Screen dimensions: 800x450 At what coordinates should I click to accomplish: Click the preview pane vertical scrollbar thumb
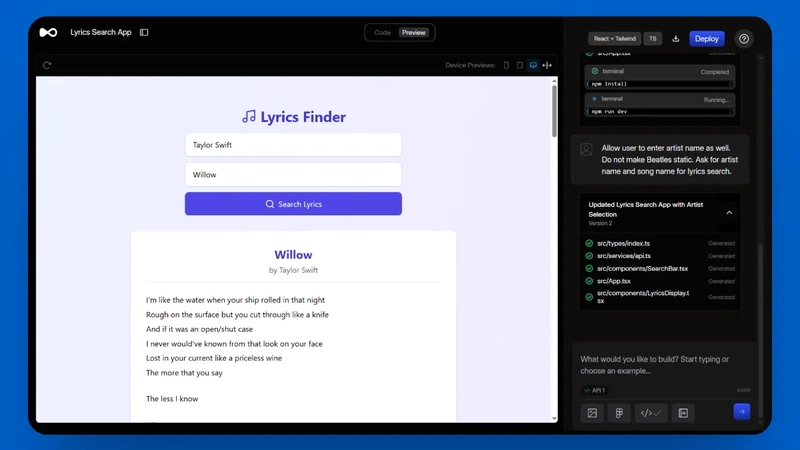click(554, 111)
